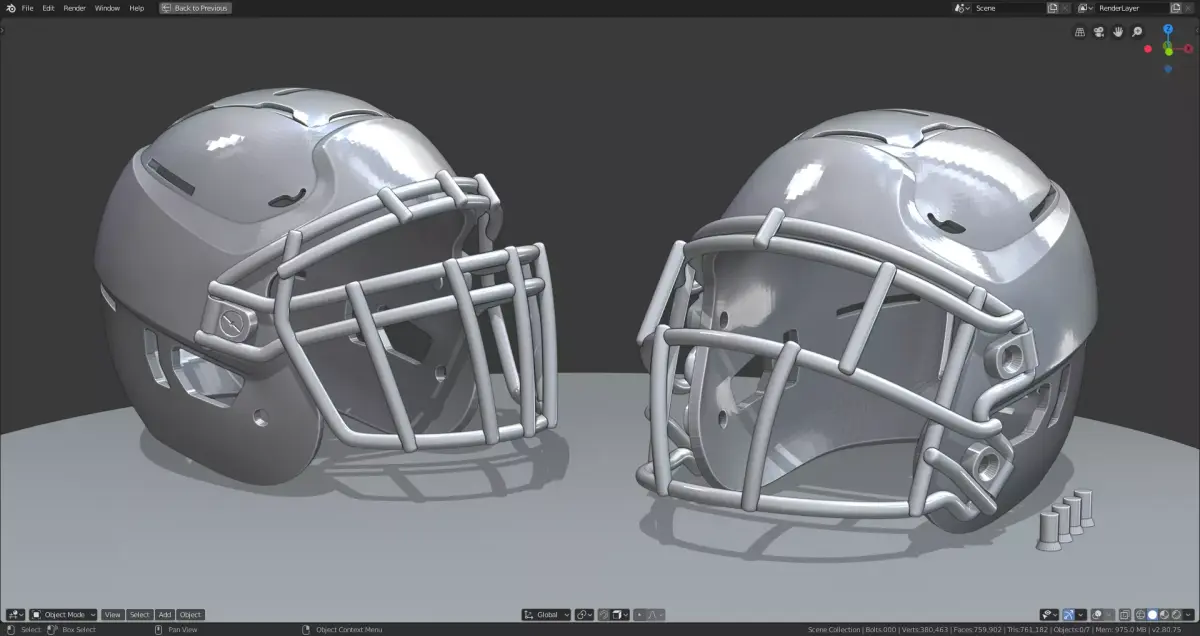Screen dimensions: 1200x636
Task: Click the 'Box Select' status bar hint
Action: [79, 630]
